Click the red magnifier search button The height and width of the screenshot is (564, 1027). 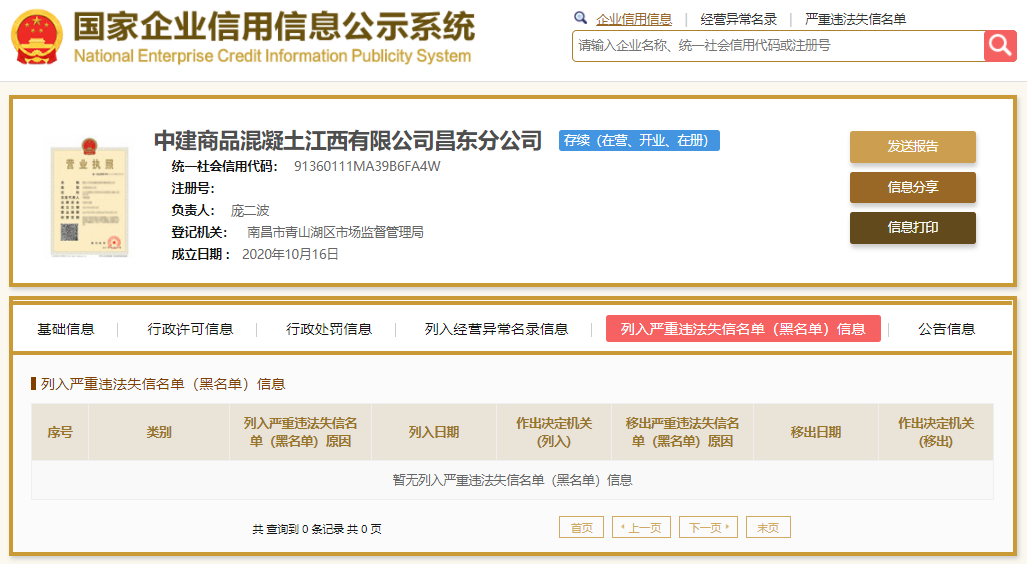click(x=1000, y=46)
